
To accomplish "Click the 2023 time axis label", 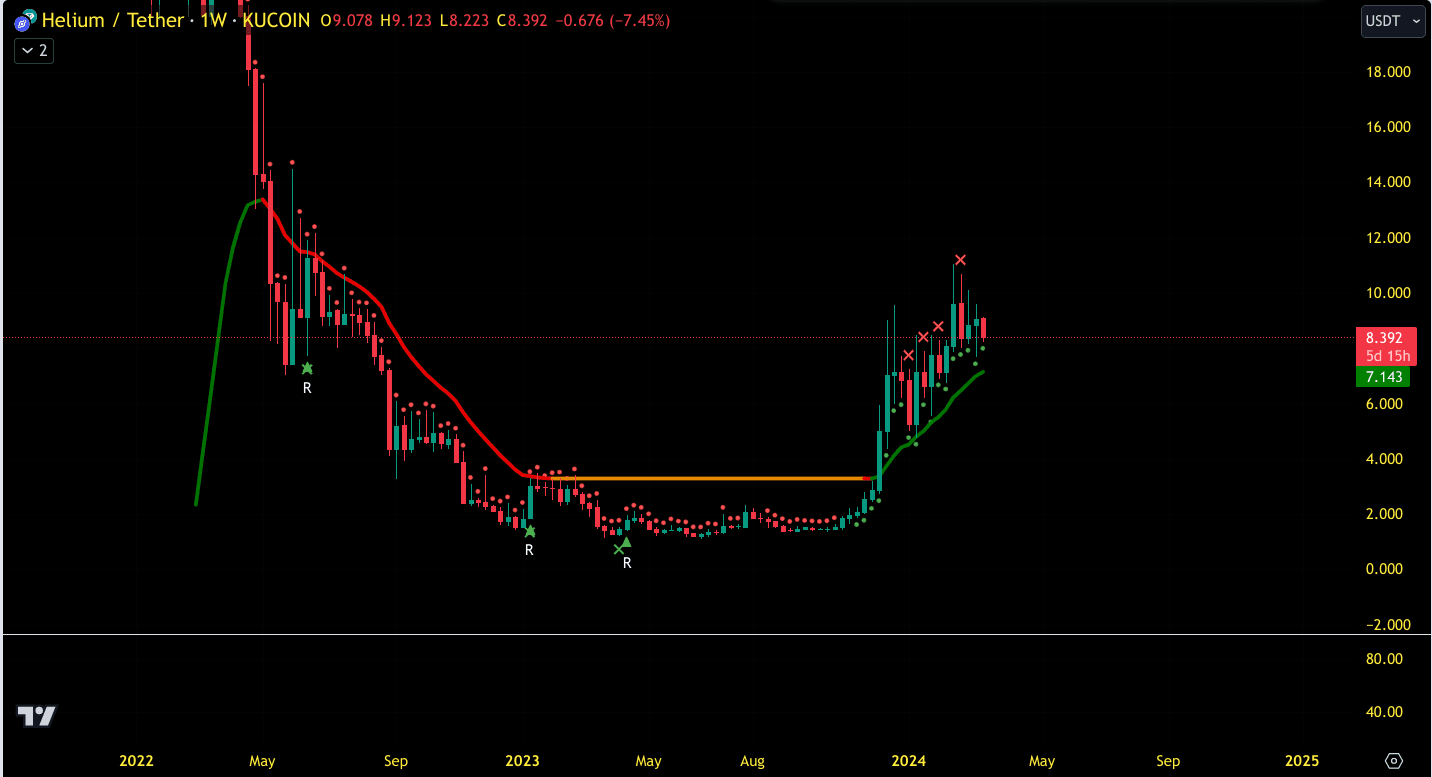I will point(522,761).
